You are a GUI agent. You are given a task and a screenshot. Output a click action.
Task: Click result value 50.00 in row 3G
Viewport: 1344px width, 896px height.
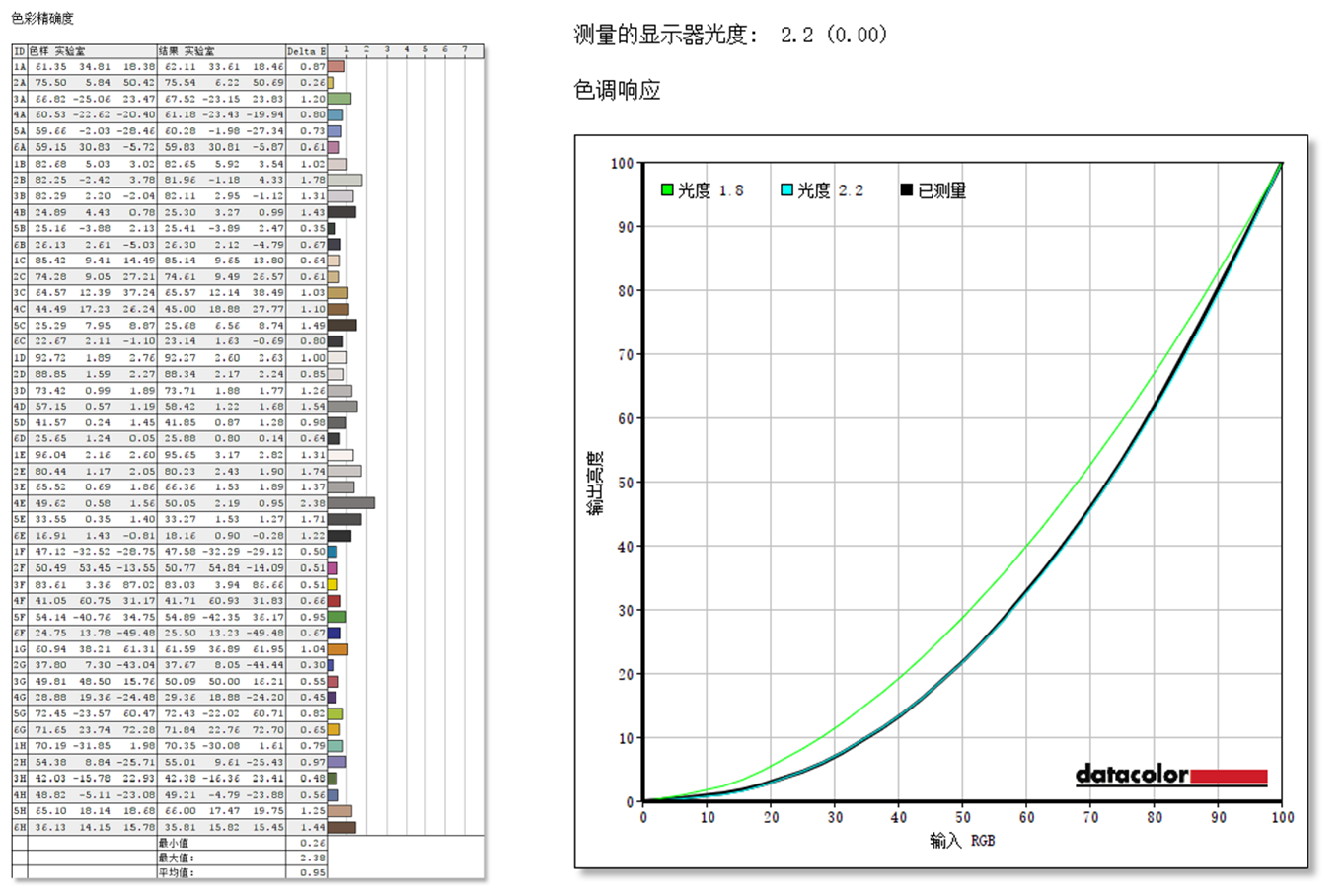(x=224, y=681)
